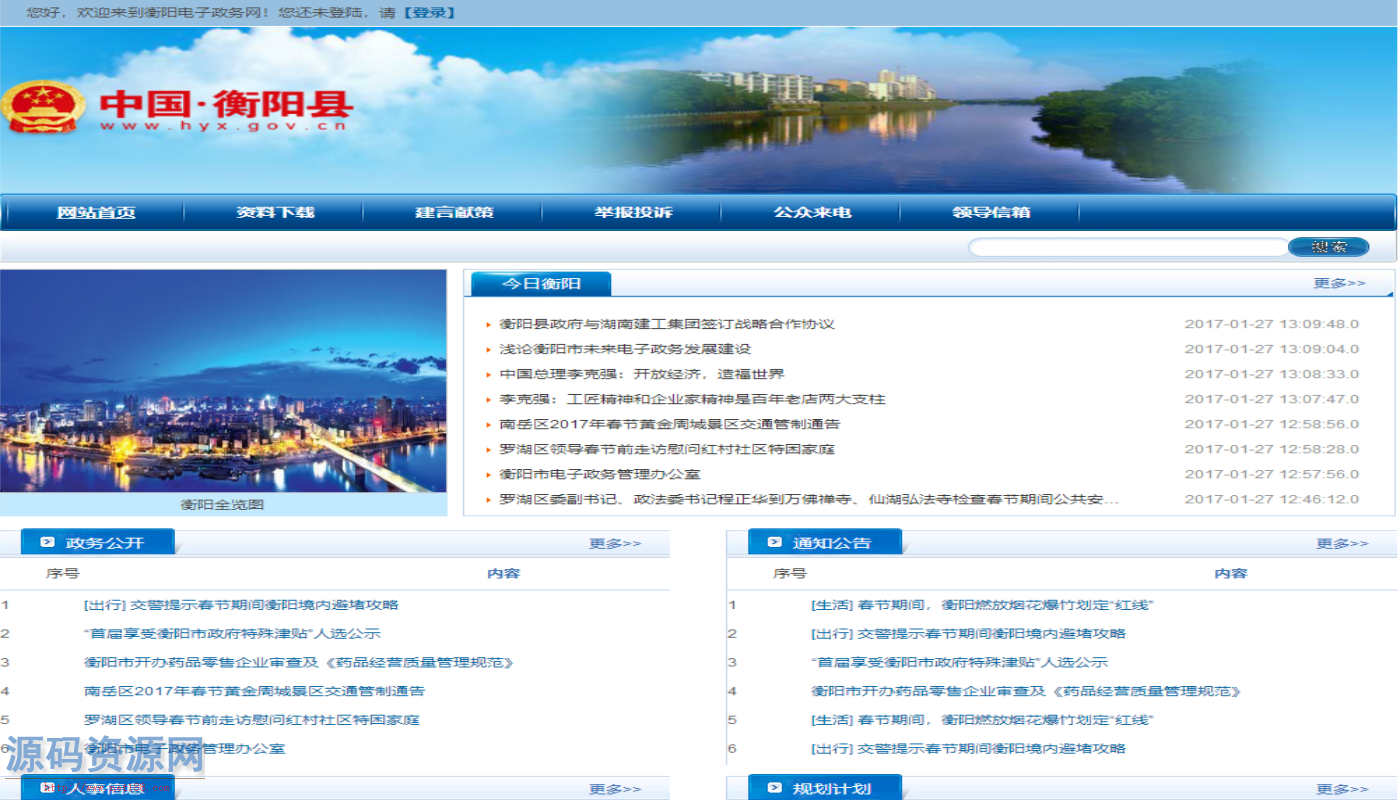Select the 今日衡阳 tab

point(541,284)
